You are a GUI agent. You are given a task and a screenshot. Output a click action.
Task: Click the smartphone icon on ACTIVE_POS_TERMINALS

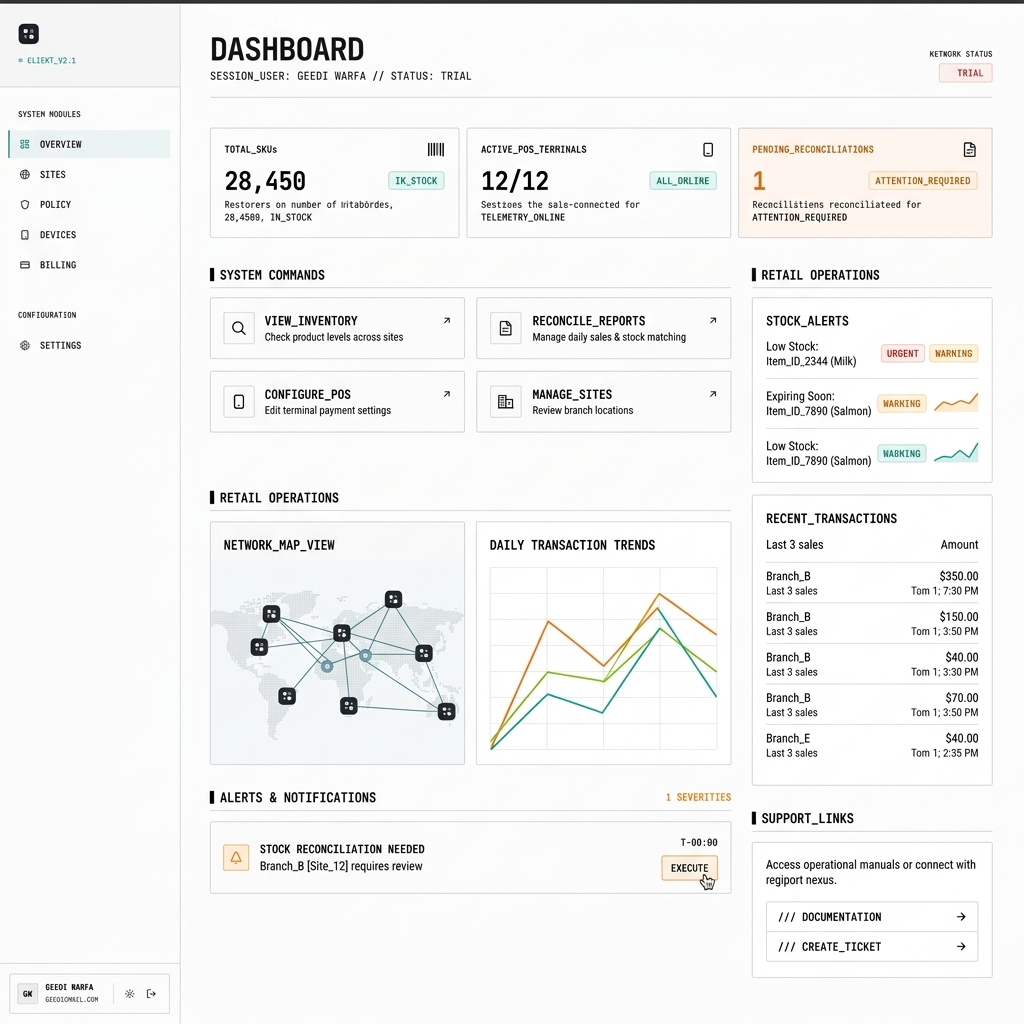point(708,149)
